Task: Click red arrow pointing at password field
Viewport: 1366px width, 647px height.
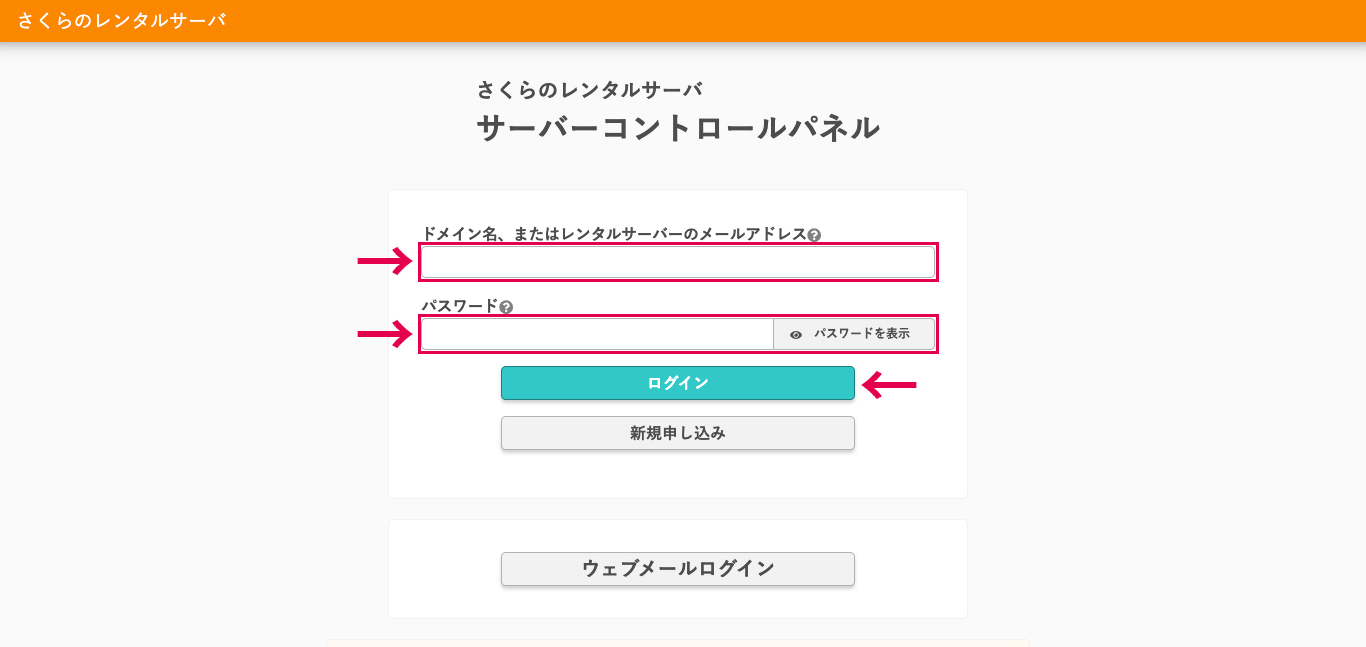Action: 385,334
